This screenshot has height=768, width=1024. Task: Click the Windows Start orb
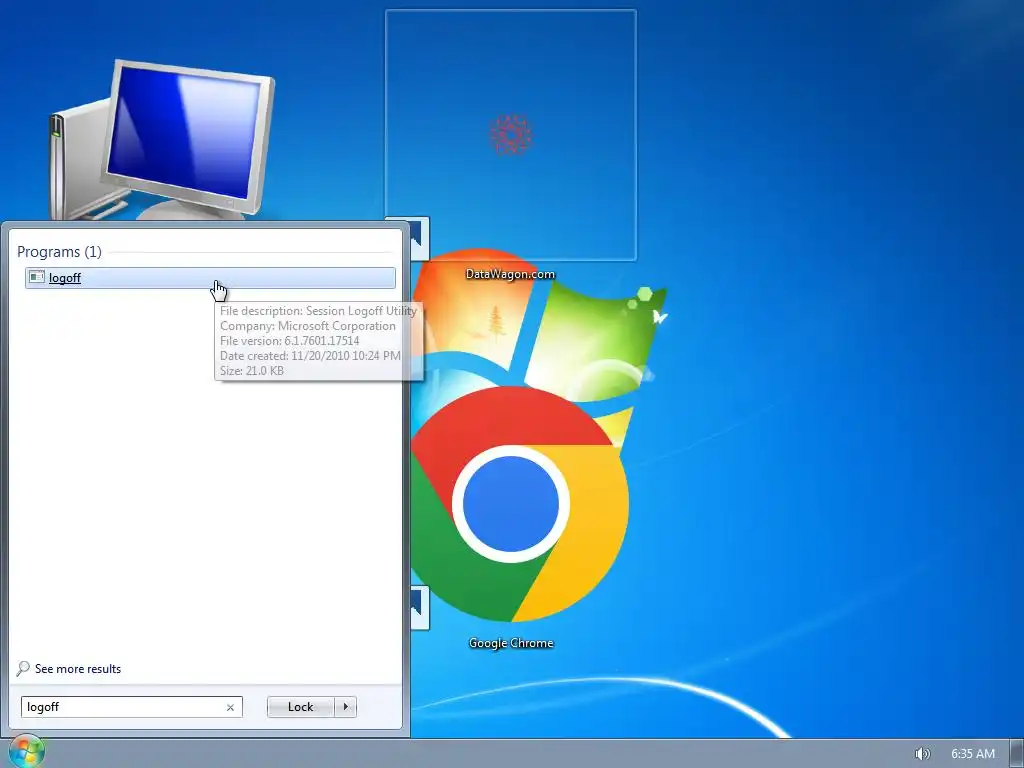click(x=26, y=751)
